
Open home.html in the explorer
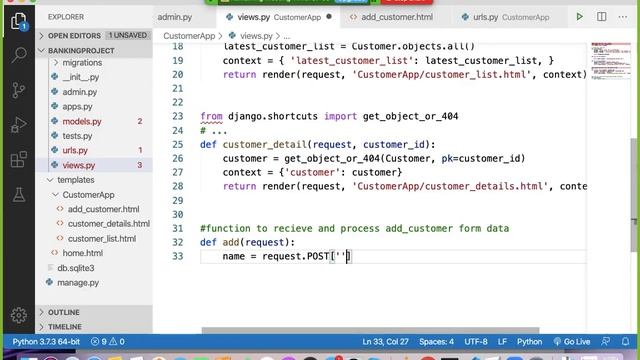coord(82,253)
